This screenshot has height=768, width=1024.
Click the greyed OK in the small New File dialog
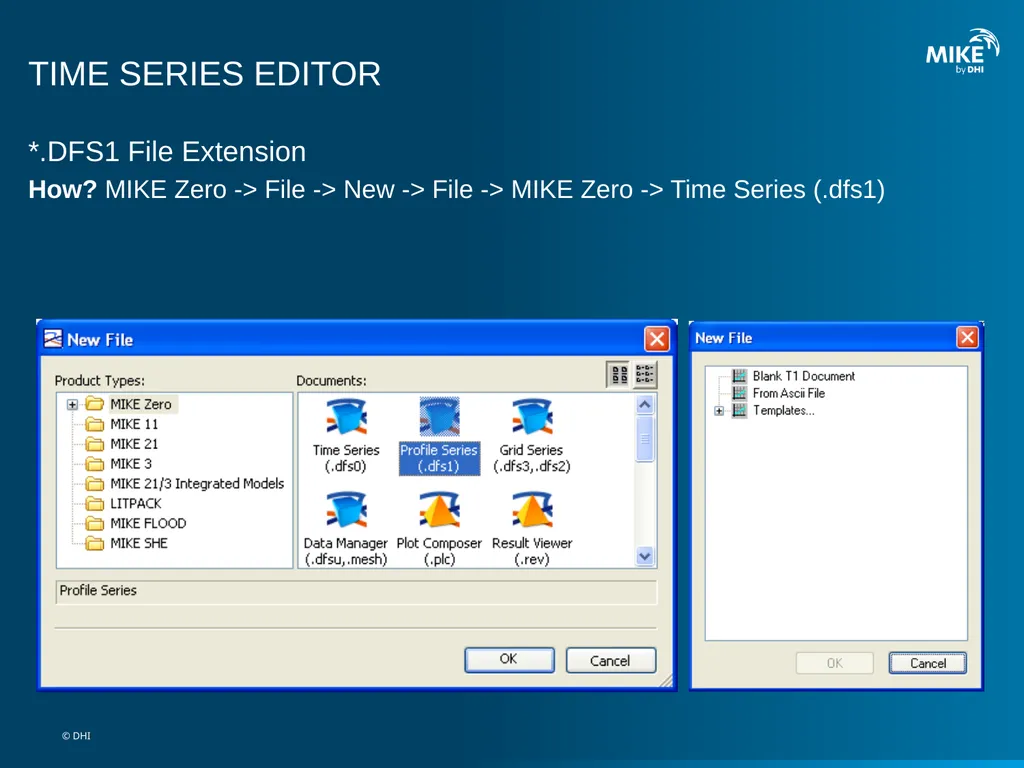coord(835,663)
